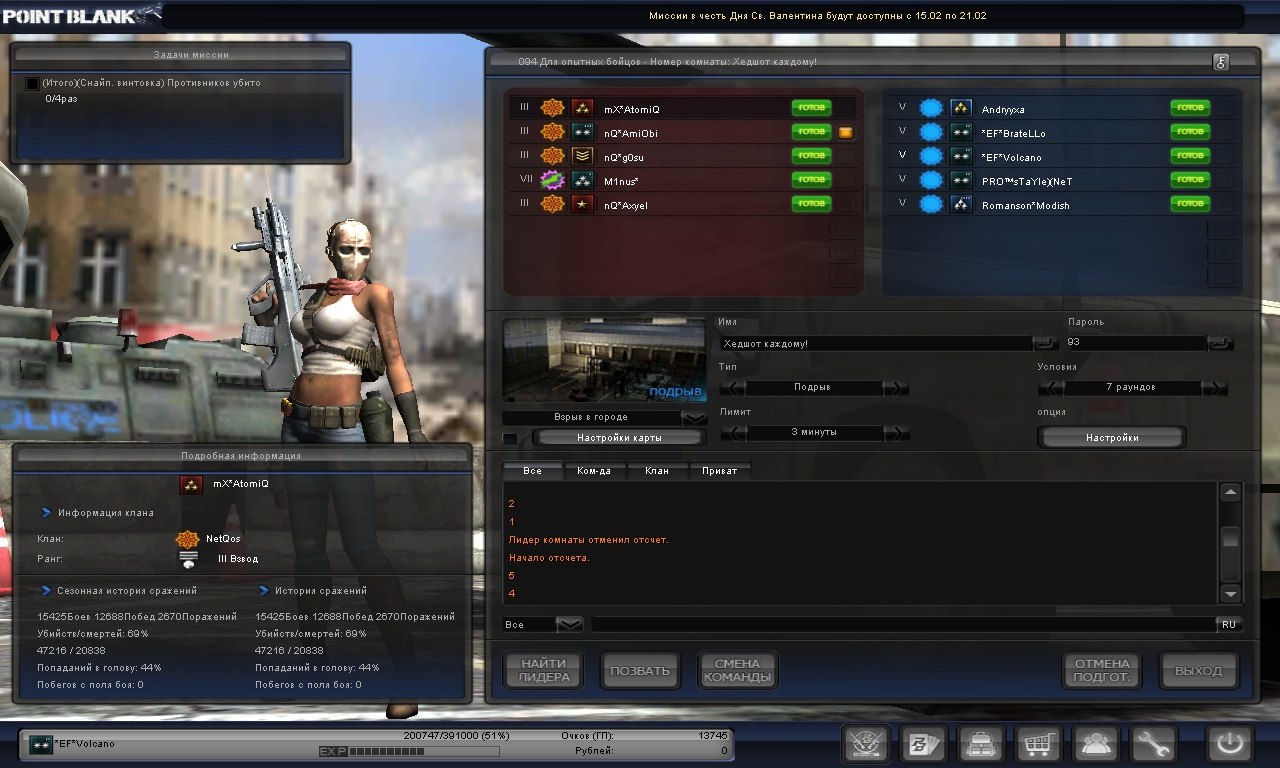Switch to the Клан chat tab
The image size is (1280, 768).
657,471
